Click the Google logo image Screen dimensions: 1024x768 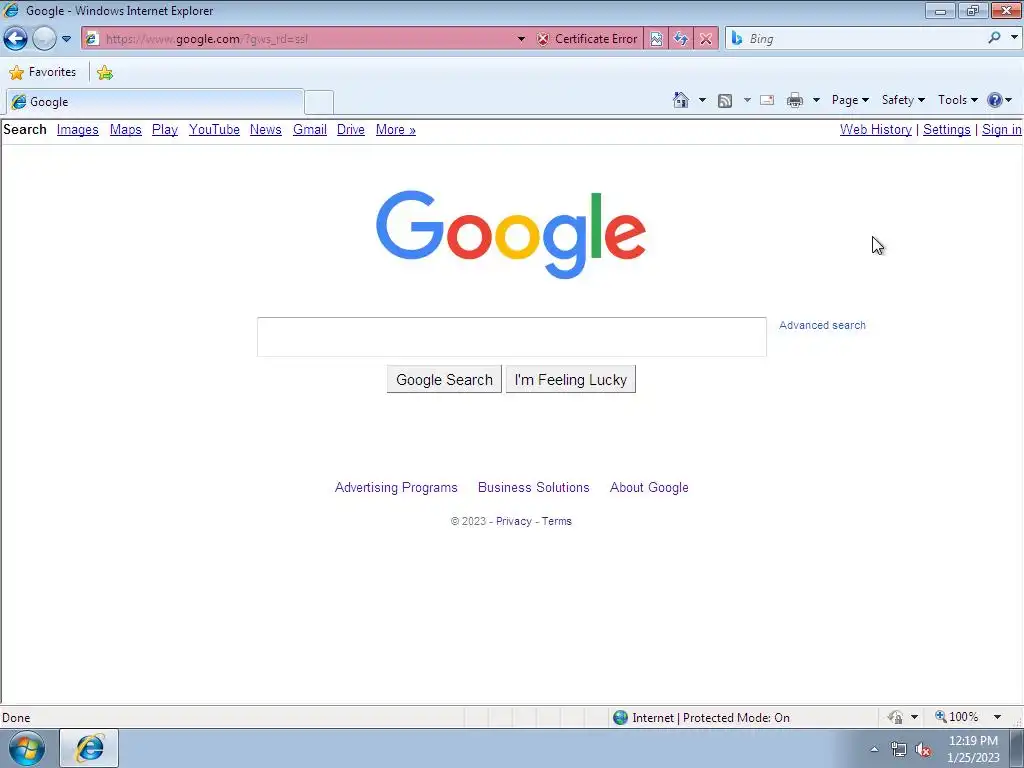coord(511,234)
